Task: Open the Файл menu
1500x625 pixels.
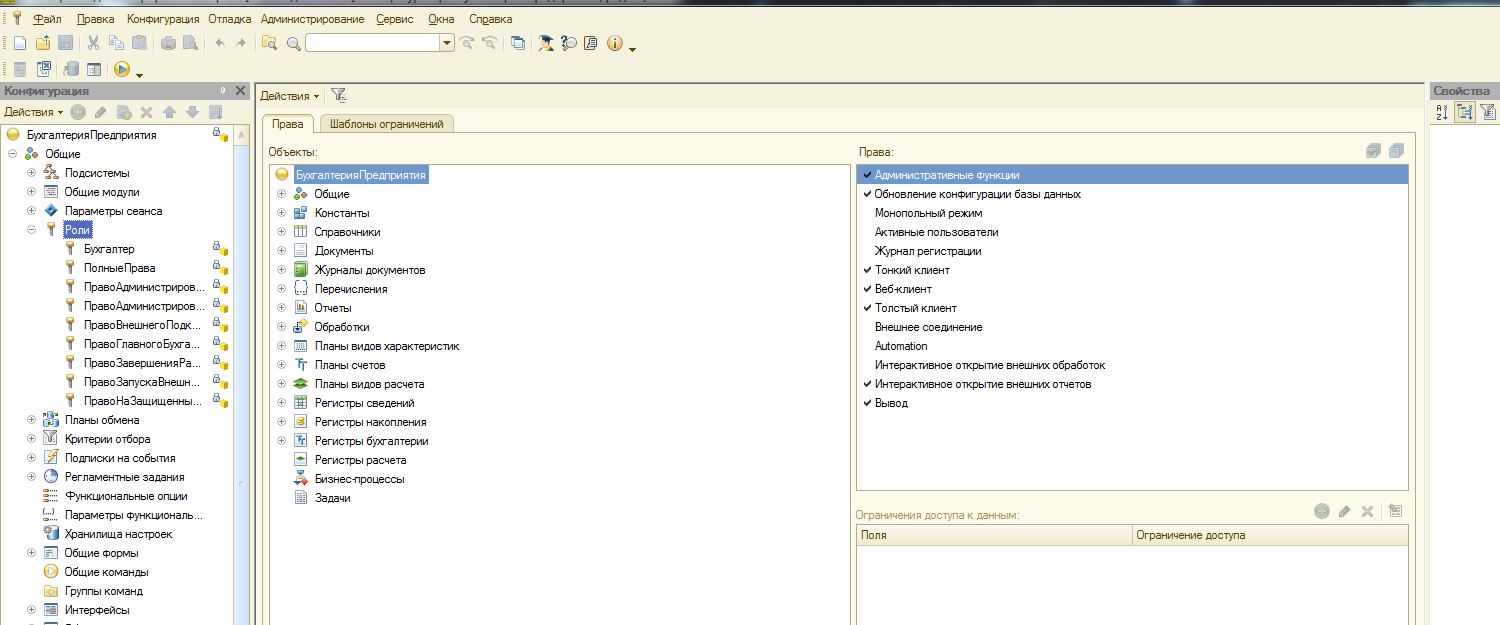Action: [47, 19]
